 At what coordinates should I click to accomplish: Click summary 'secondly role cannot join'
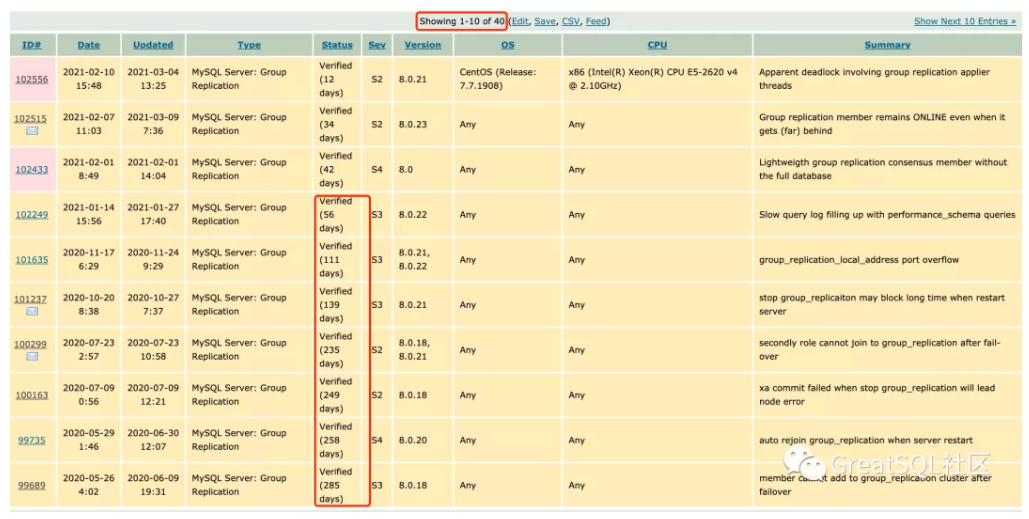(879, 350)
